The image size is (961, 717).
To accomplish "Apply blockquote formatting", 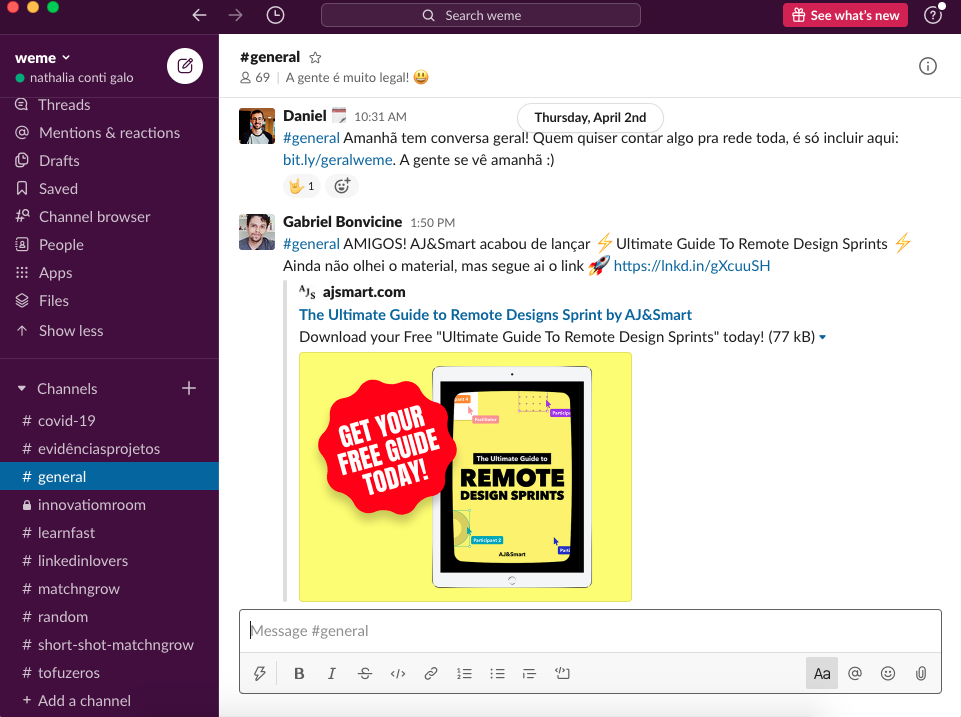I will [530, 673].
